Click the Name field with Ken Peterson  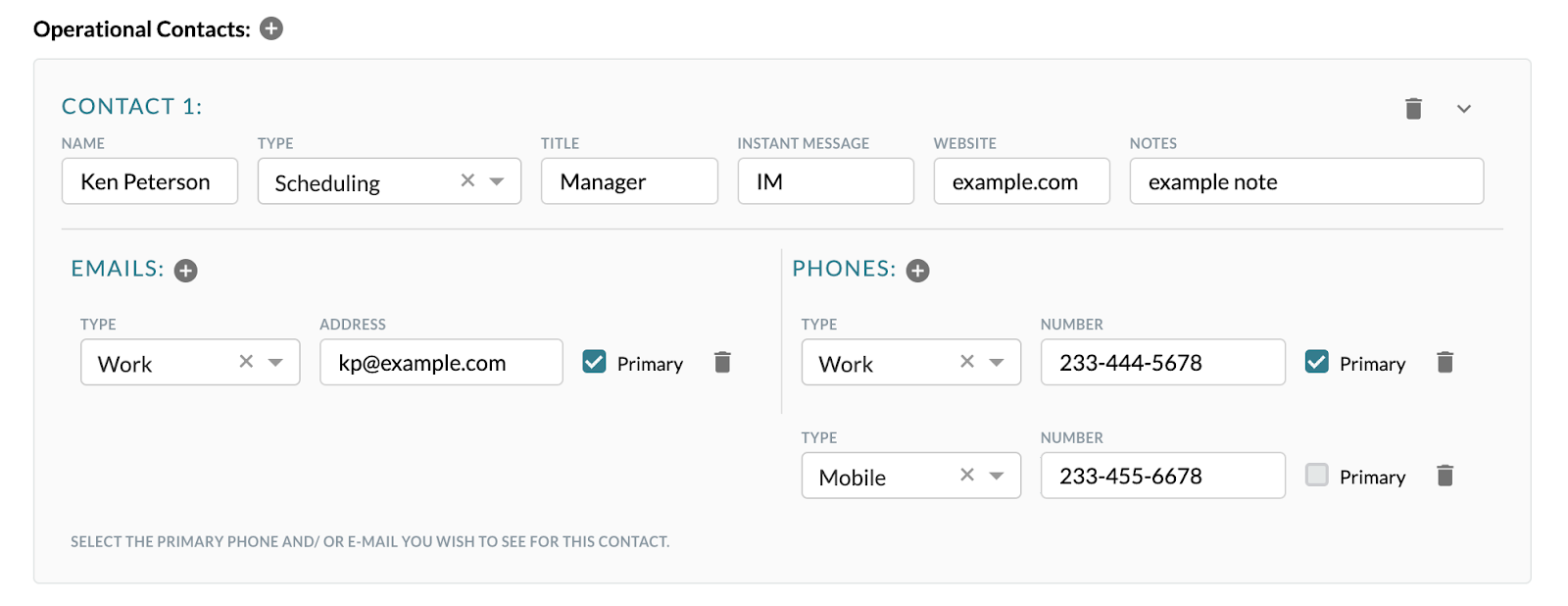tap(149, 180)
